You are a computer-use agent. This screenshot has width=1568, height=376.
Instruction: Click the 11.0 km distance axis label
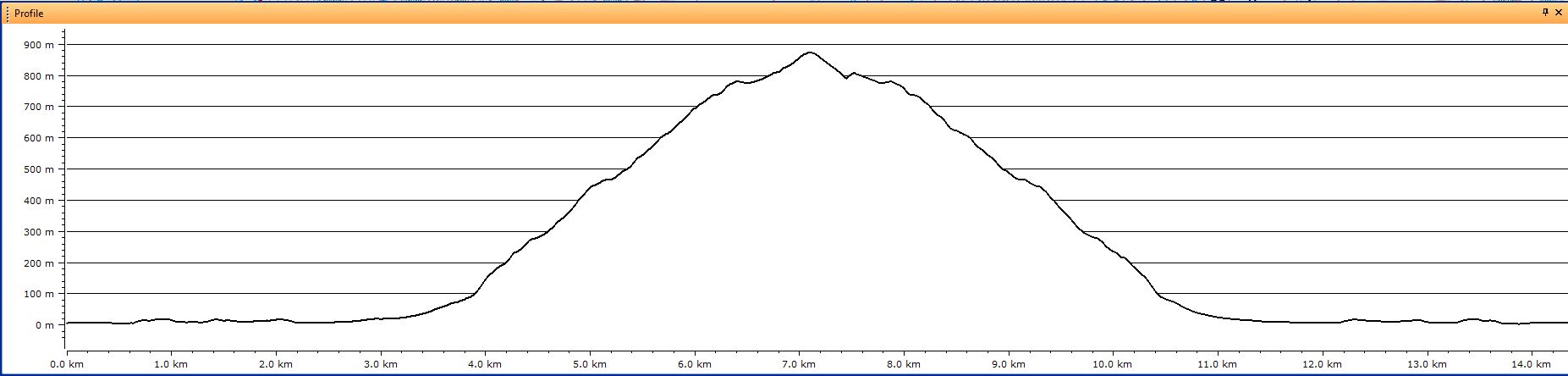coord(1218,364)
